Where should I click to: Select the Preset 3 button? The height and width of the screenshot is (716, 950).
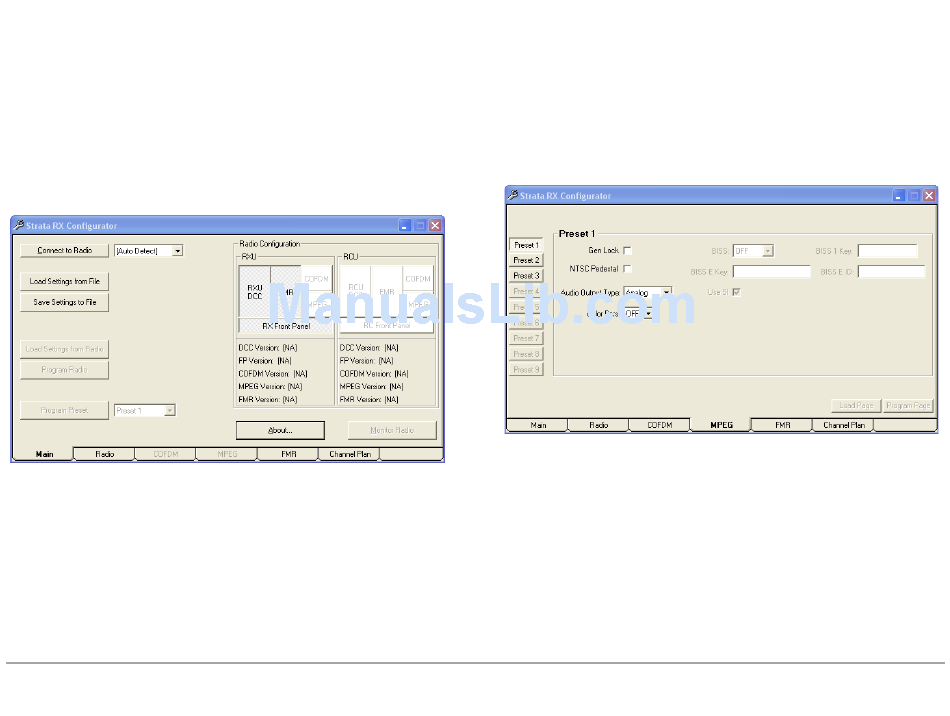526,276
